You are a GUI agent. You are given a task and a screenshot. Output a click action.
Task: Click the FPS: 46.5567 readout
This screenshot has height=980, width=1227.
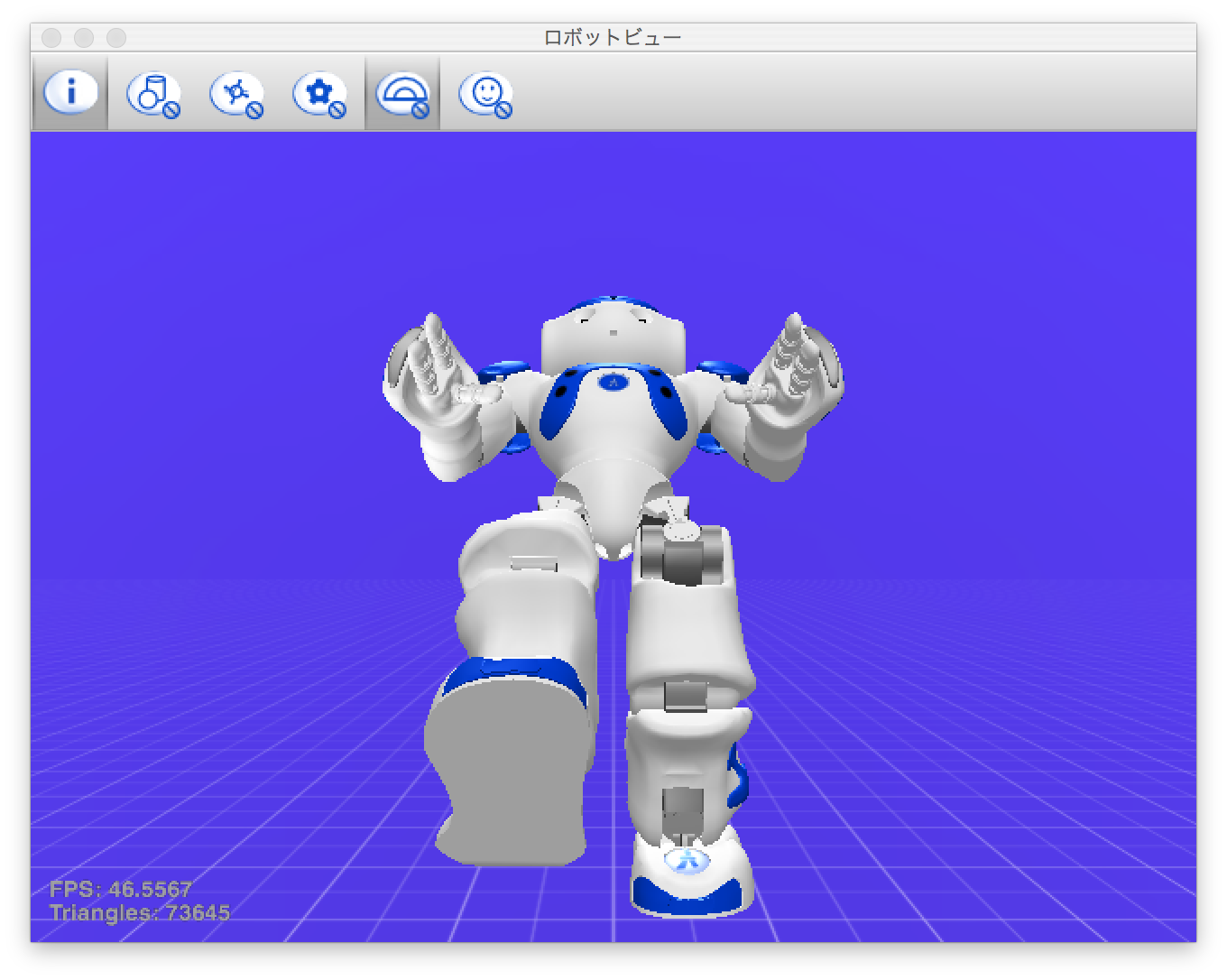[x=120, y=889]
